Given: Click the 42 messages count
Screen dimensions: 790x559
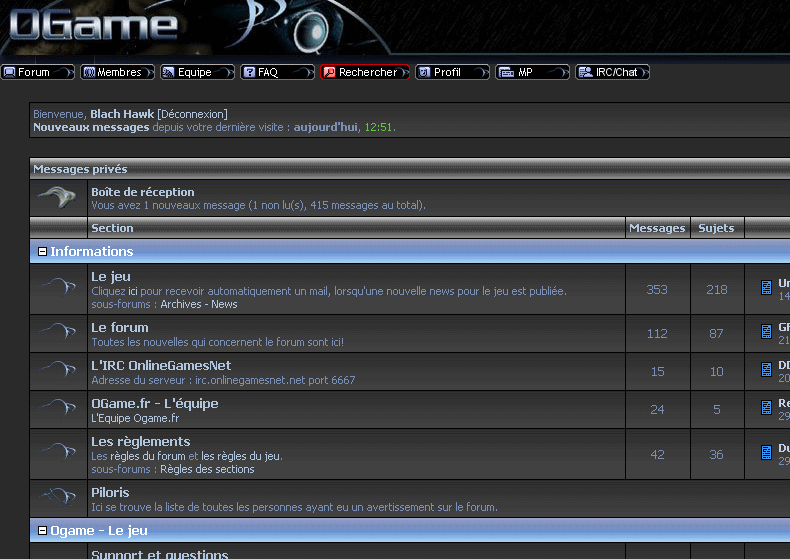Looking at the screenshot, I should point(657,454).
